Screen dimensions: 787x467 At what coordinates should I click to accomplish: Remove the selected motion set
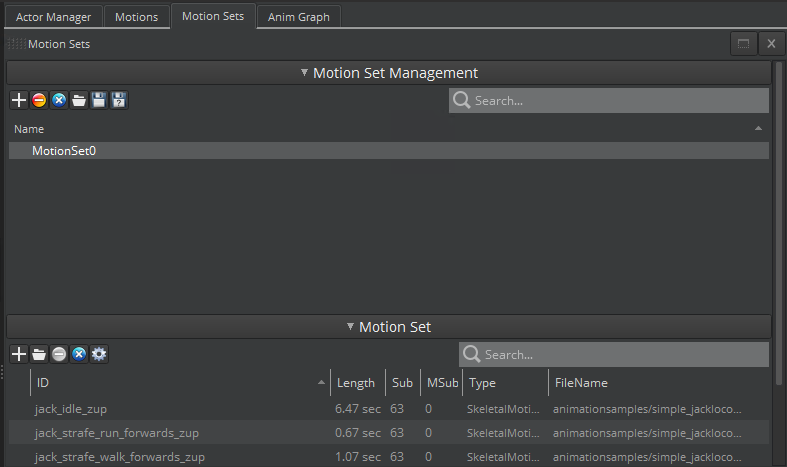click(38, 100)
